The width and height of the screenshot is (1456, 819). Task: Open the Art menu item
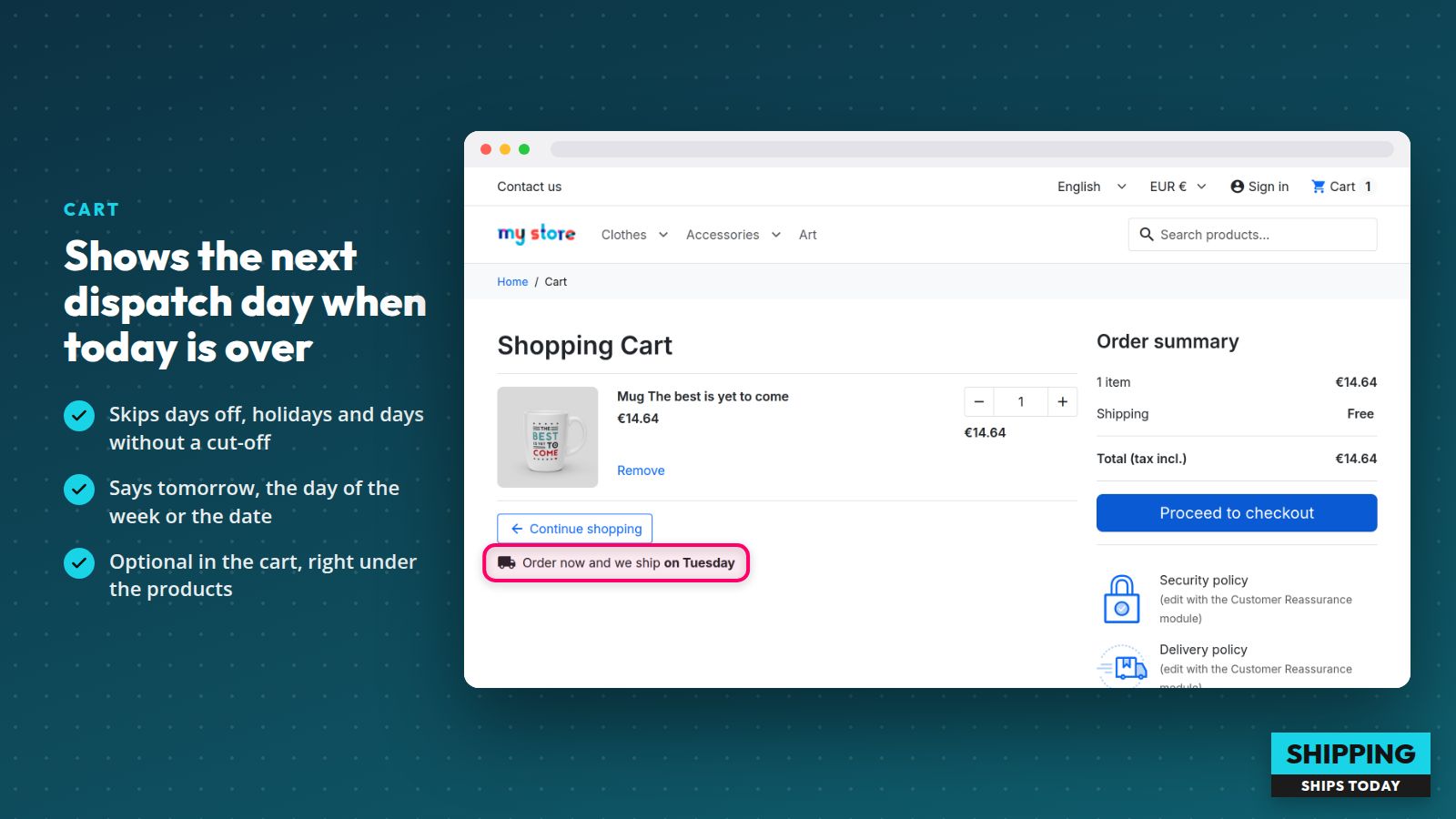(808, 235)
